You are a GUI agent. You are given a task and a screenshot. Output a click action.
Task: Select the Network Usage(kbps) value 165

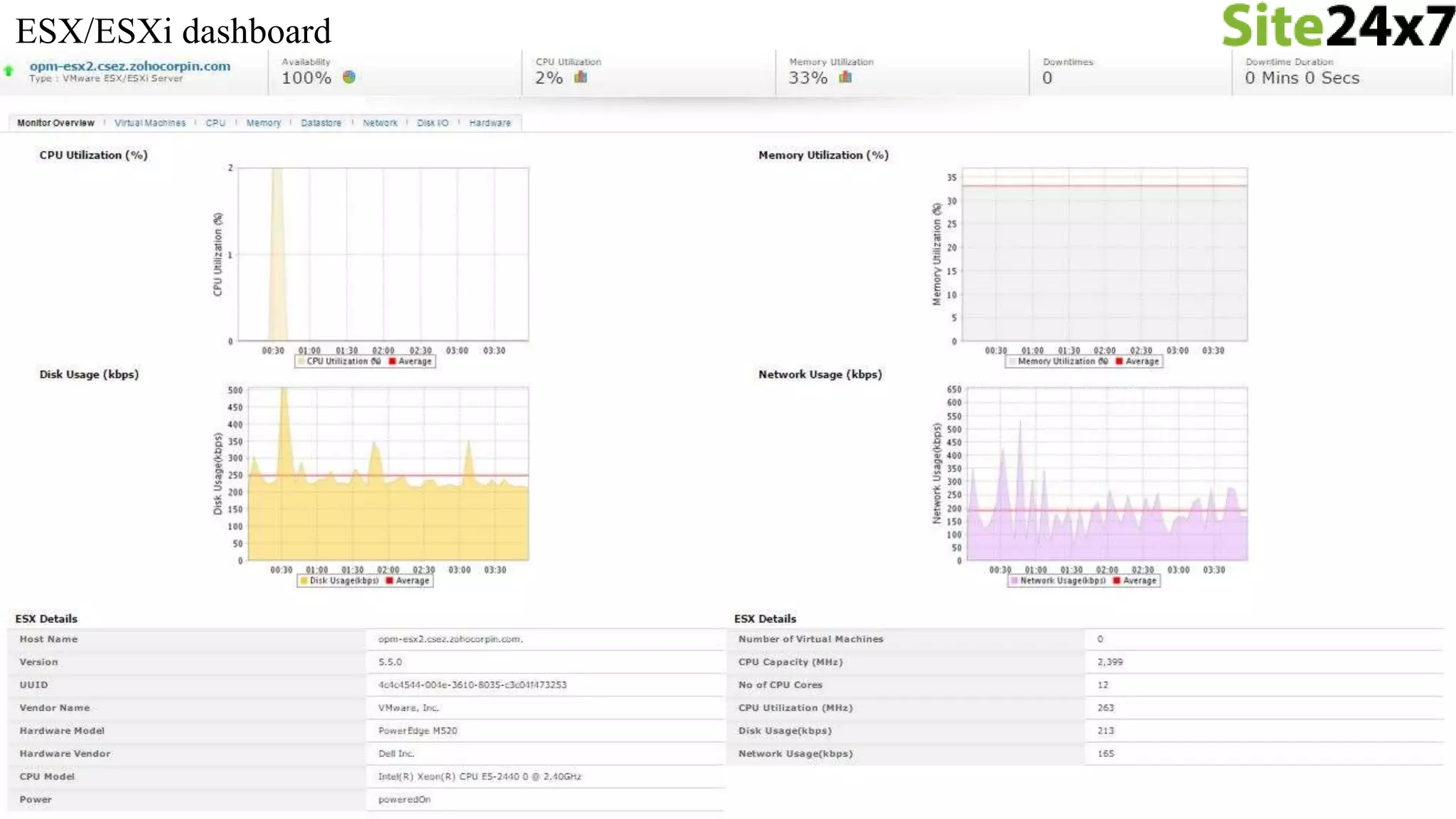pyautogui.click(x=1106, y=754)
